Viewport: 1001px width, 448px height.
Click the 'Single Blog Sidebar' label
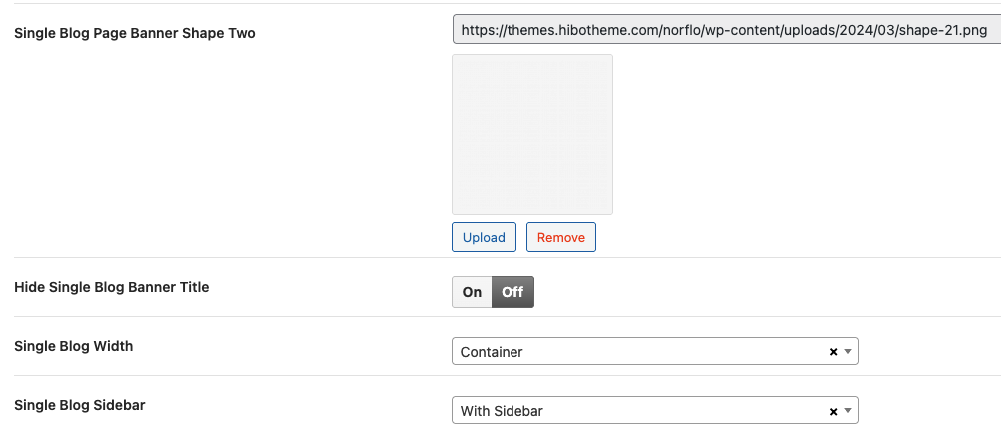80,405
